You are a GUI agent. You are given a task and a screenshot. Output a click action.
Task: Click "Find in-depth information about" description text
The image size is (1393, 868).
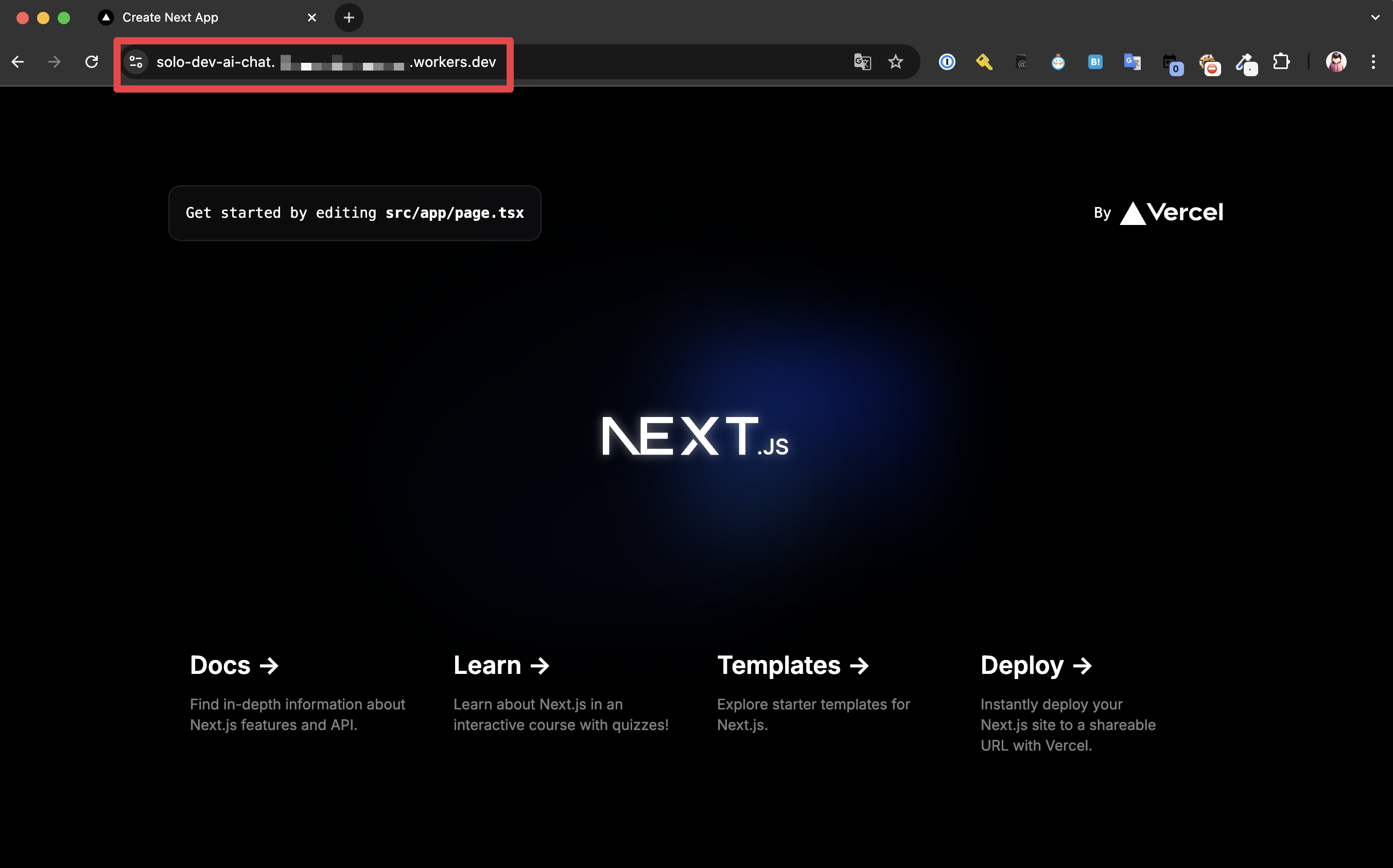click(x=298, y=704)
